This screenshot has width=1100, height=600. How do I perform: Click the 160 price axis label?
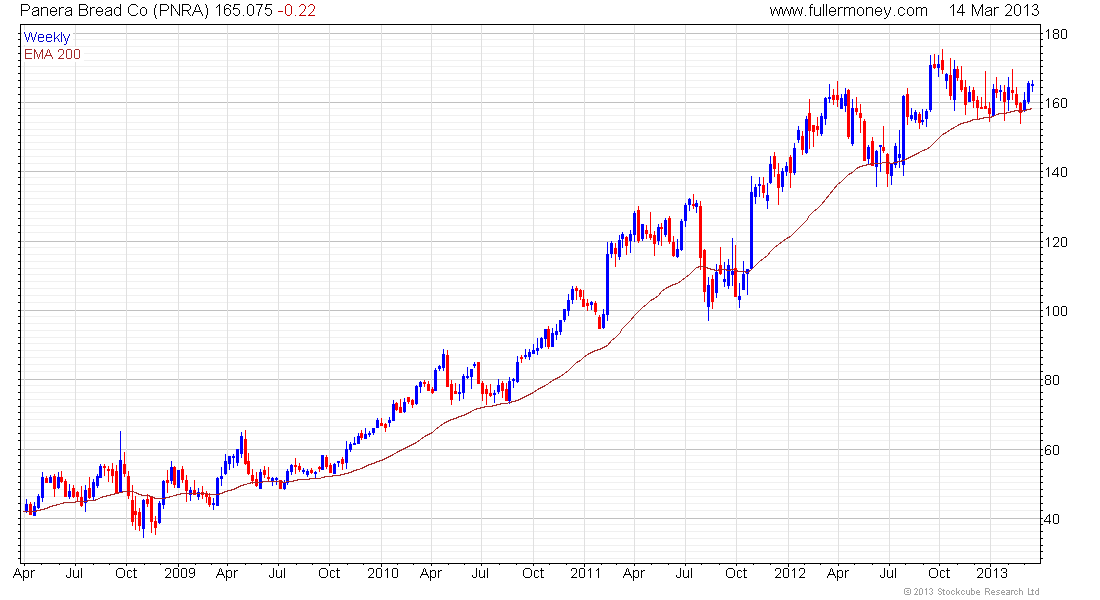[x=1056, y=103]
